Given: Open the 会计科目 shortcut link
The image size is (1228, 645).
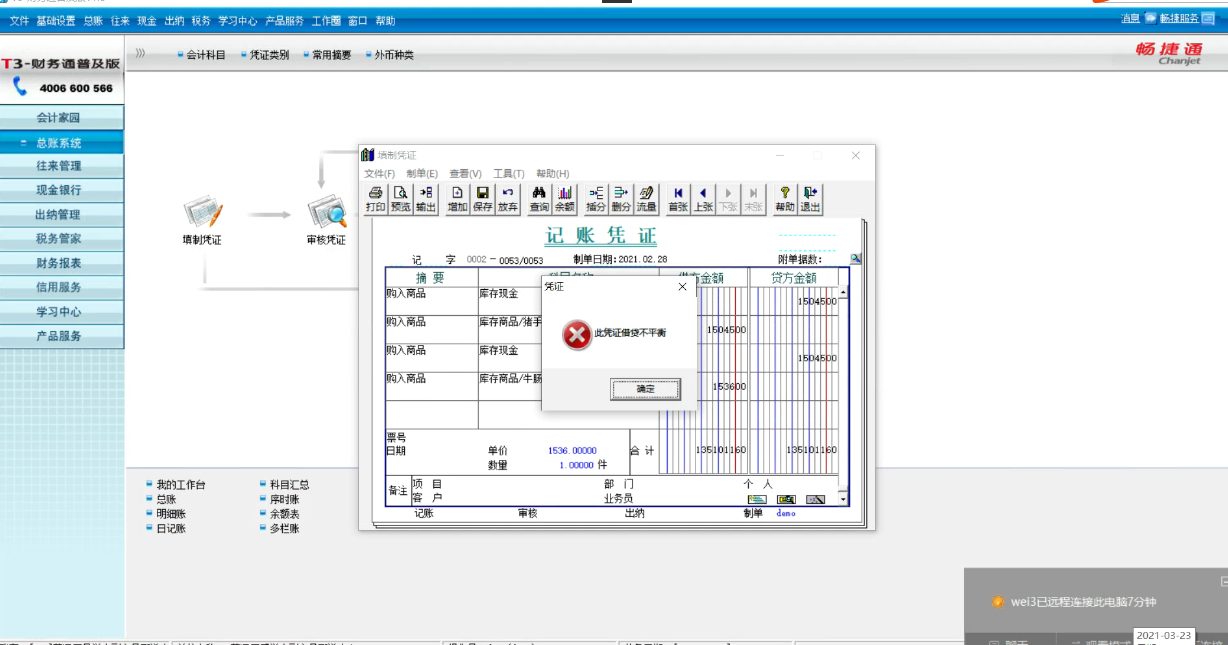Looking at the screenshot, I should [x=206, y=55].
